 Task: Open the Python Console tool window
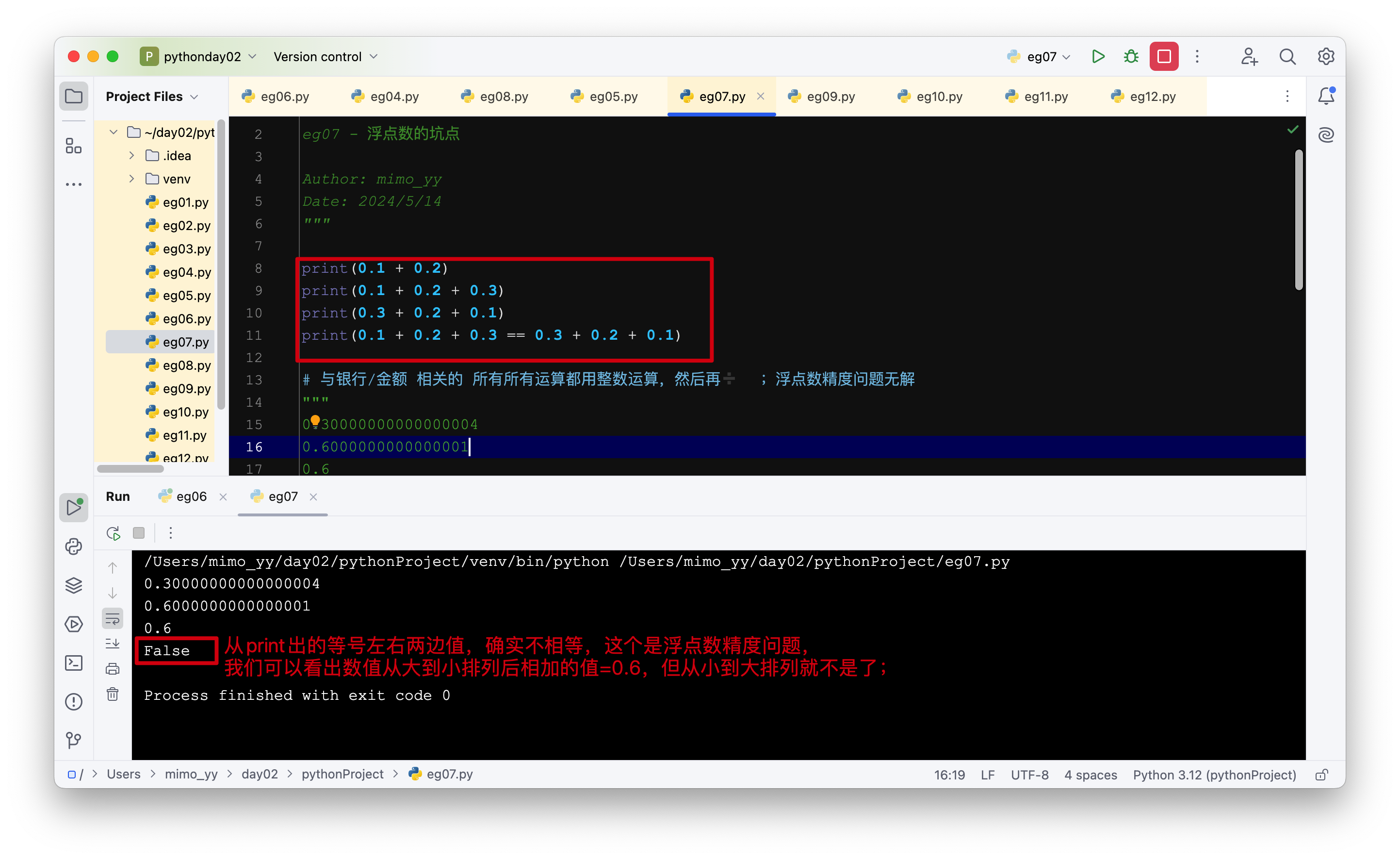[73, 546]
